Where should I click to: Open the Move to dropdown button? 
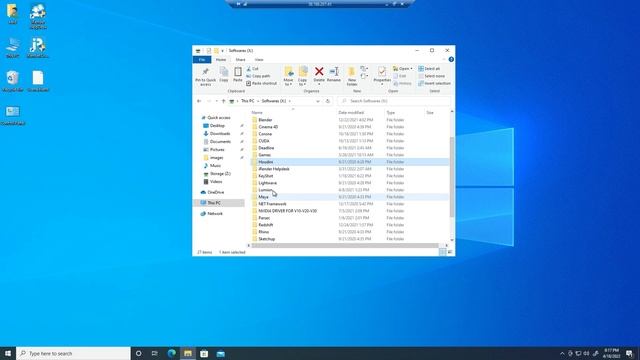click(x=289, y=76)
